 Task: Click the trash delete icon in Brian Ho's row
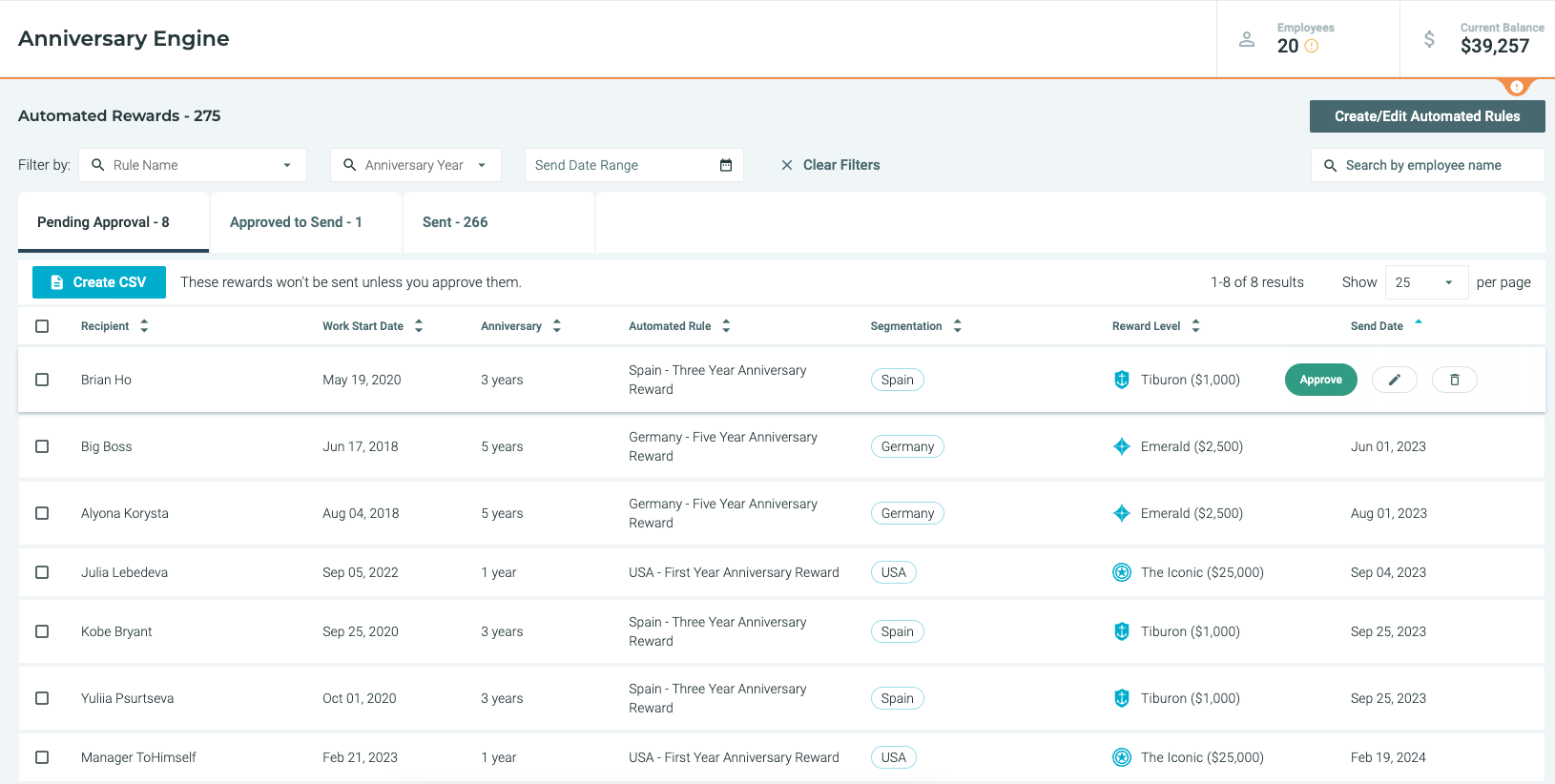coord(1454,380)
